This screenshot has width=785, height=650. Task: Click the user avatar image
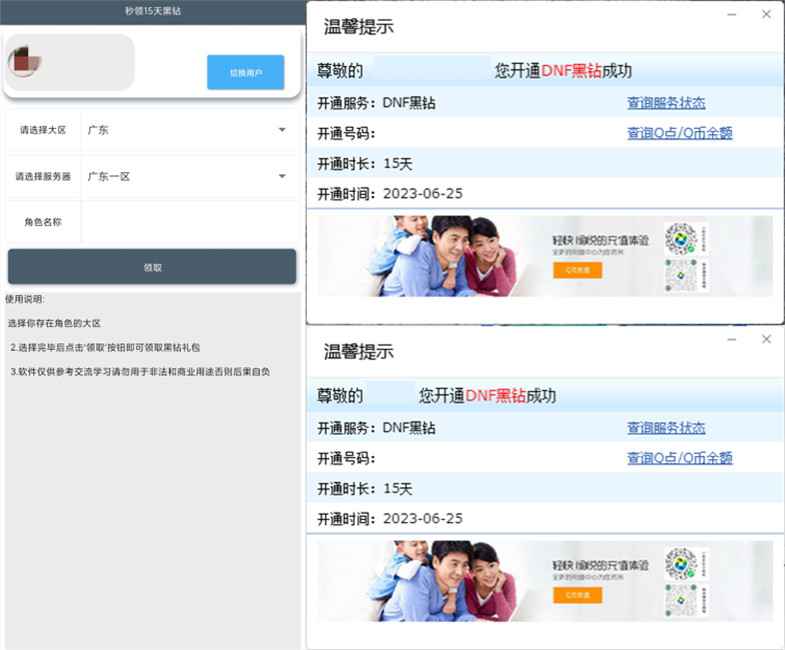pyautogui.click(x=24, y=62)
